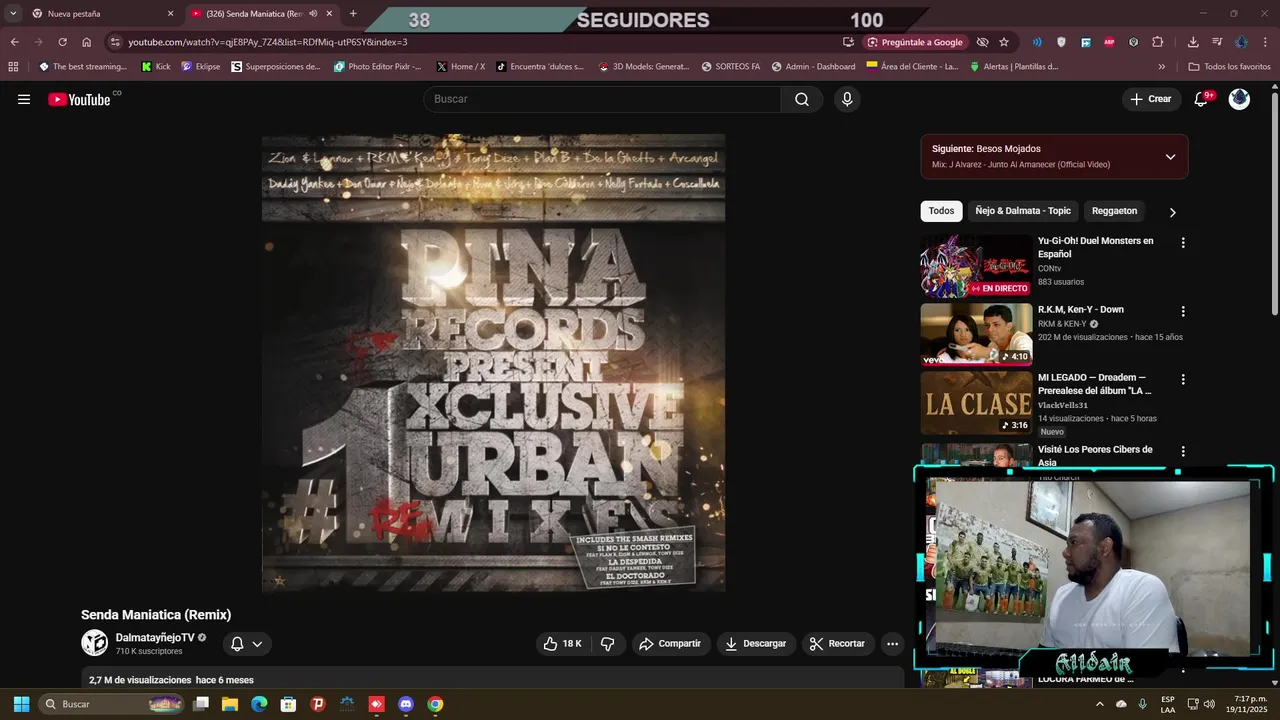The width and height of the screenshot is (1280, 720).
Task: Go back with the browser back arrow
Action: coord(14,42)
